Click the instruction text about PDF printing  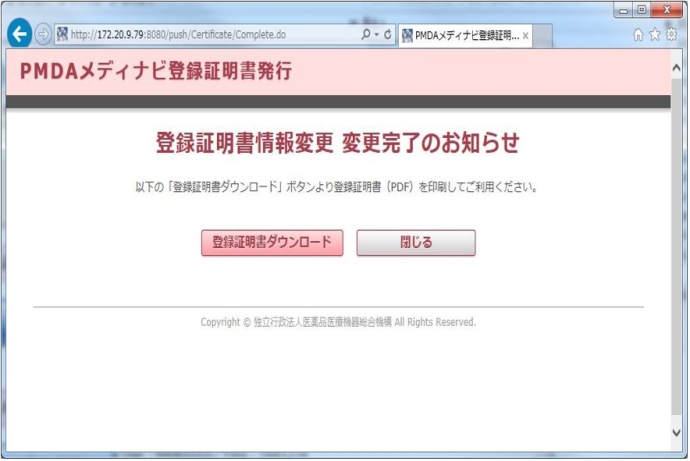point(336,187)
